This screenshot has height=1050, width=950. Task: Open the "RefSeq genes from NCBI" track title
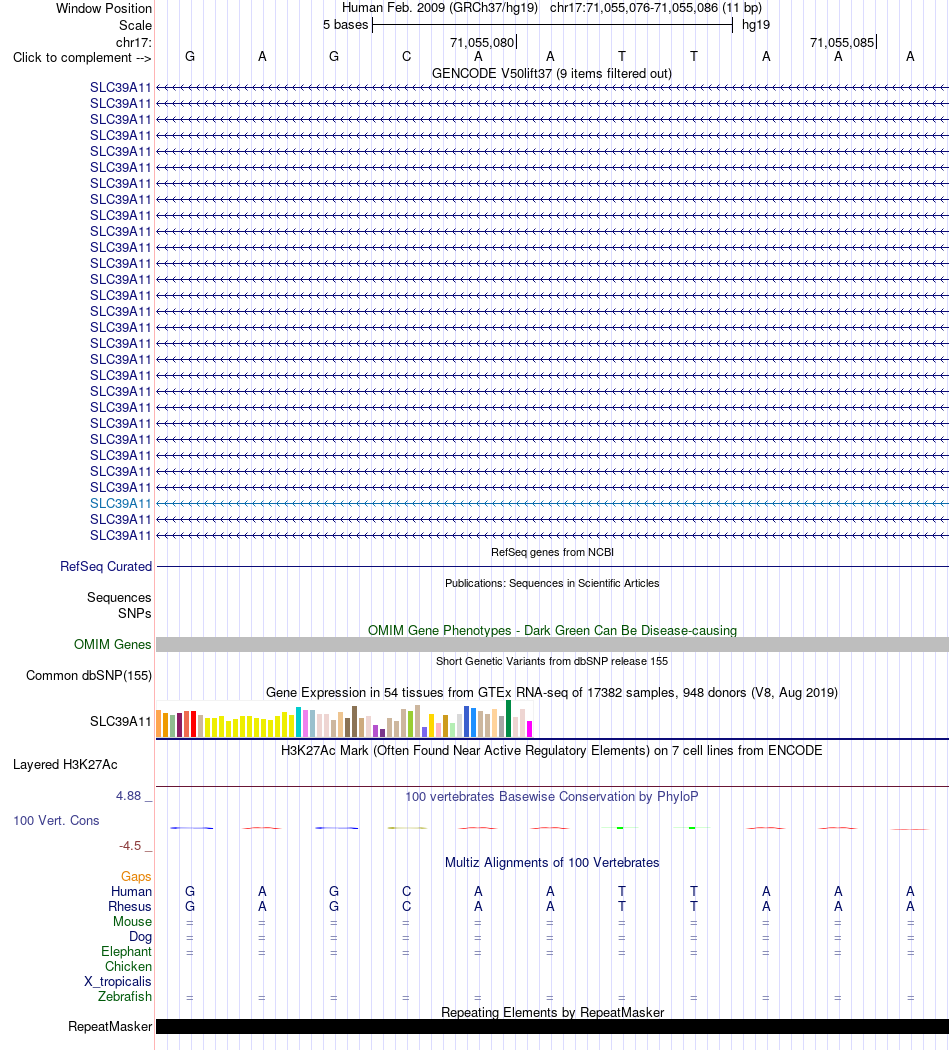point(552,552)
